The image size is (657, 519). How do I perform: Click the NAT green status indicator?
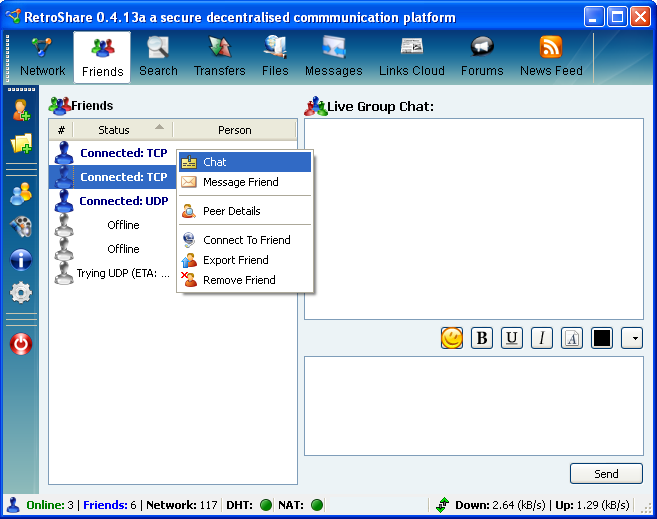(317, 505)
